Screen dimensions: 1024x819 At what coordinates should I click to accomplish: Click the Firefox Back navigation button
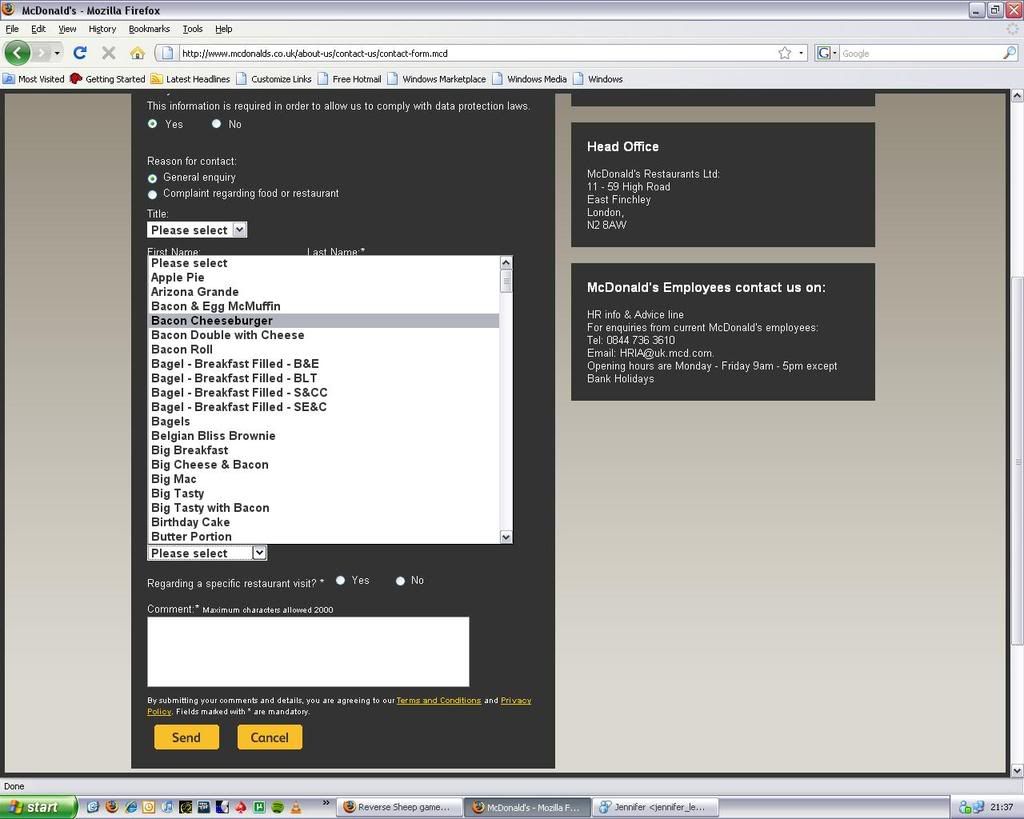pyautogui.click(x=17, y=53)
